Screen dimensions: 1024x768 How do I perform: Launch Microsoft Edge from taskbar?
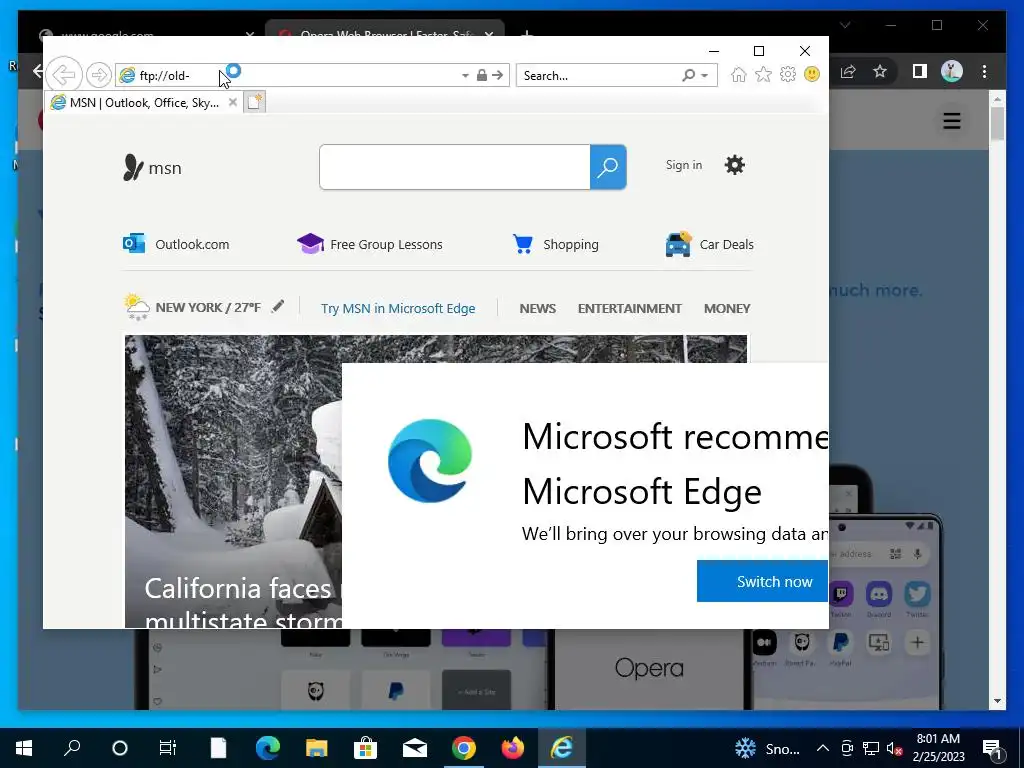click(267, 748)
